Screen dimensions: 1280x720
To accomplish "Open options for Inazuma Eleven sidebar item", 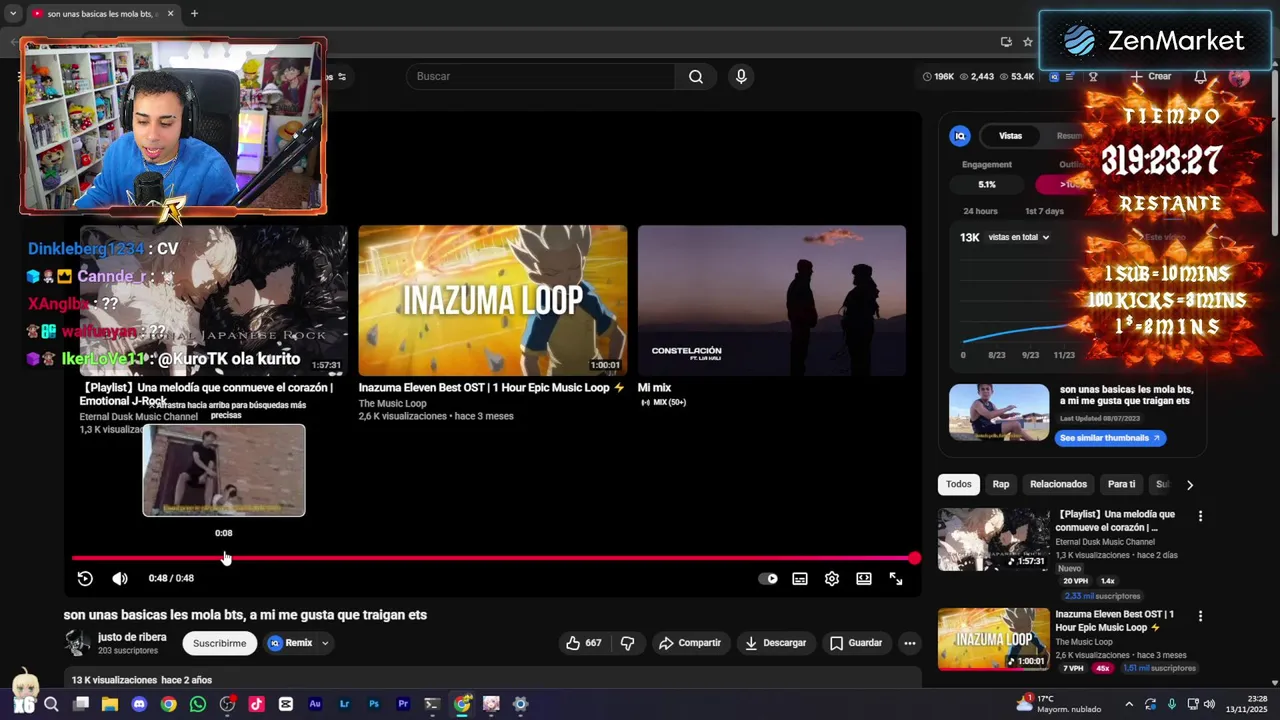I will 1200,616.
